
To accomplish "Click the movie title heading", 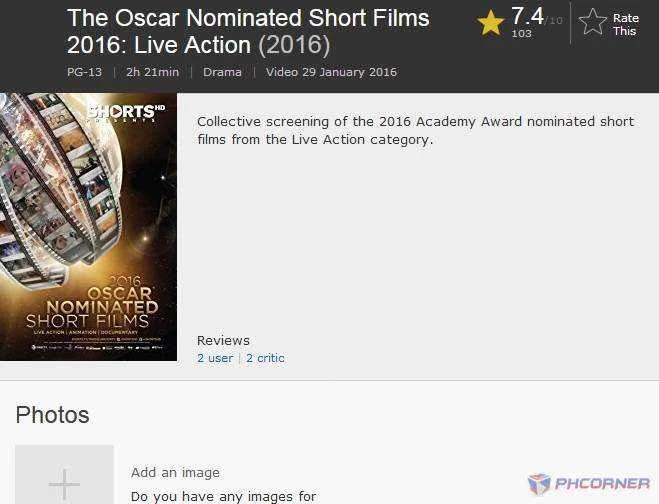I will click(248, 31).
